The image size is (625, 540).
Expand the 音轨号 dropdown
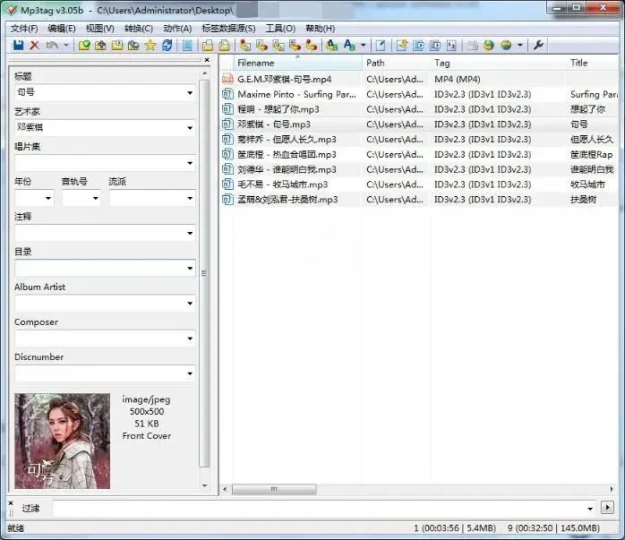(96, 198)
